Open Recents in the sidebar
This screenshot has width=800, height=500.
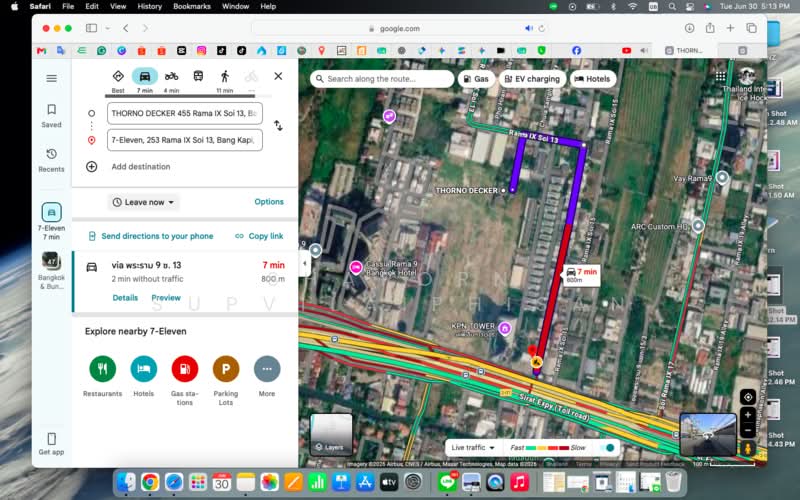(x=52, y=160)
